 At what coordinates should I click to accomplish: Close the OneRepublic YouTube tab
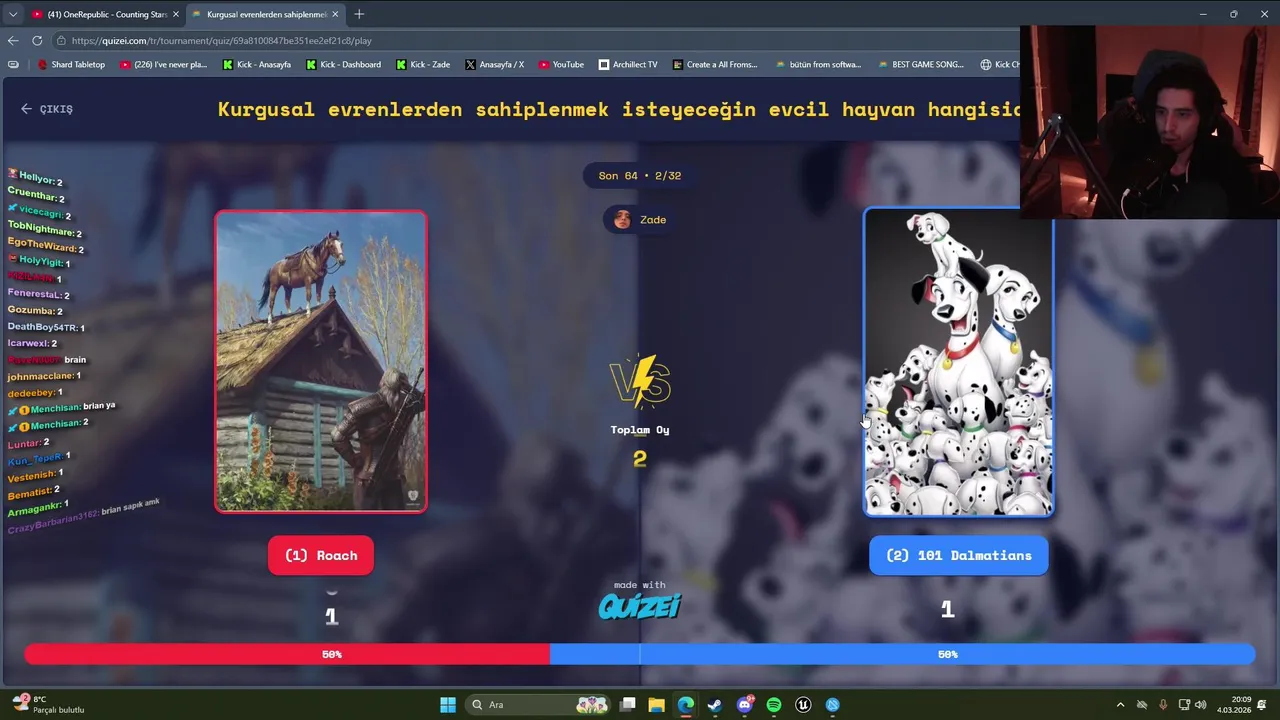point(175,14)
